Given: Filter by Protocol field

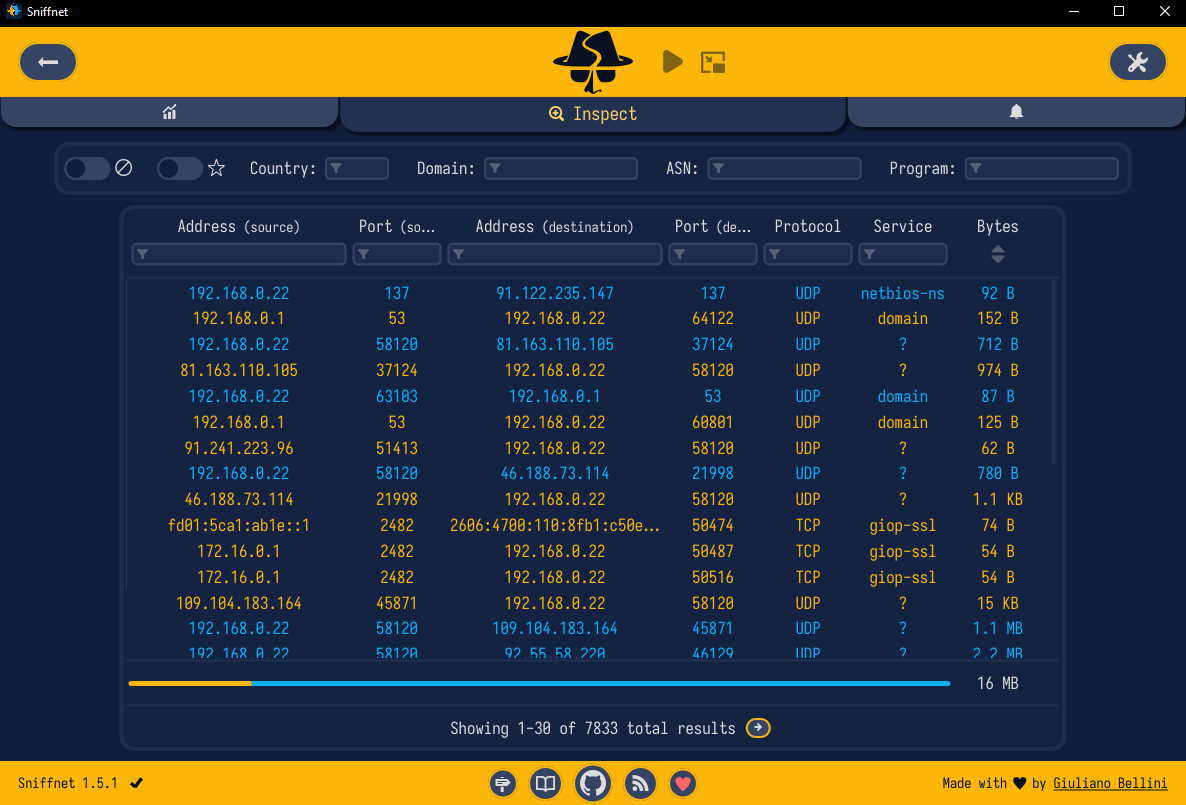Looking at the screenshot, I should coord(808,254).
